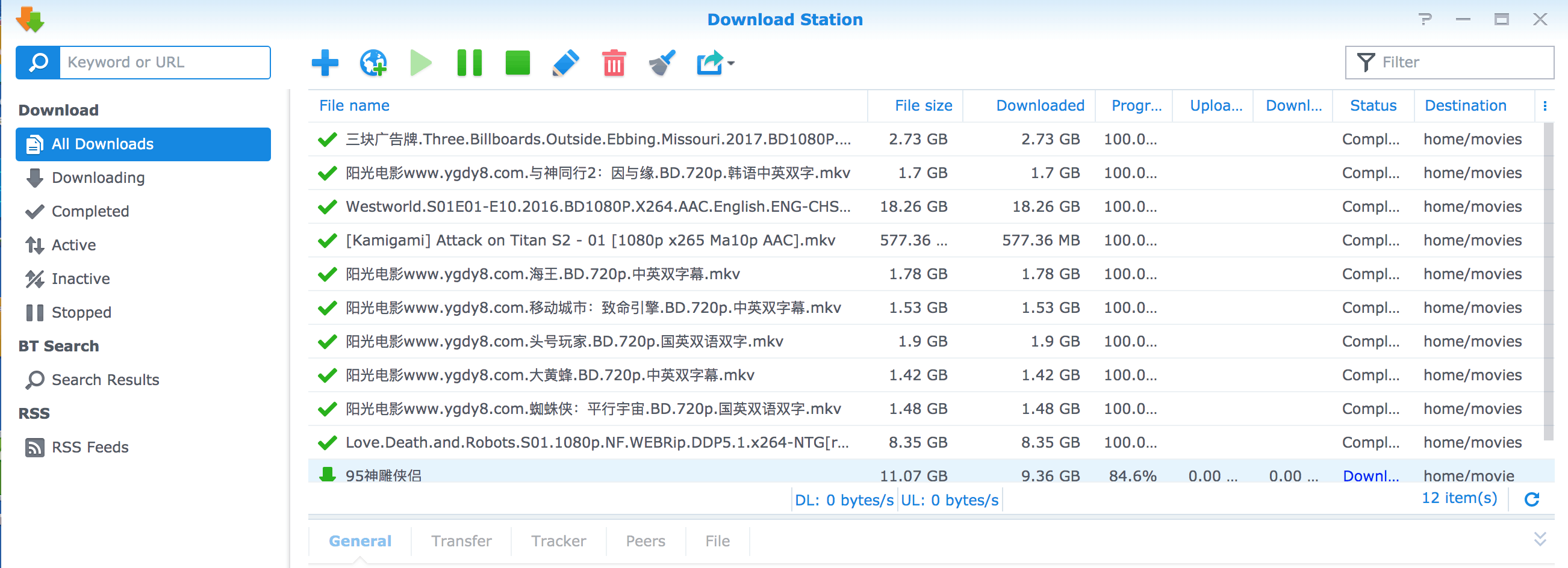Click the blue pencil Edit icon
1568x568 pixels.
pos(565,63)
